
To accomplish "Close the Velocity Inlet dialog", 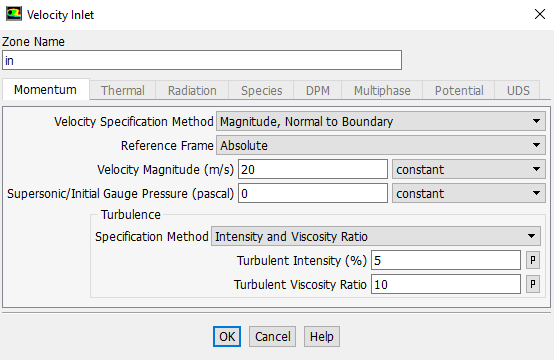I will coord(540,14).
